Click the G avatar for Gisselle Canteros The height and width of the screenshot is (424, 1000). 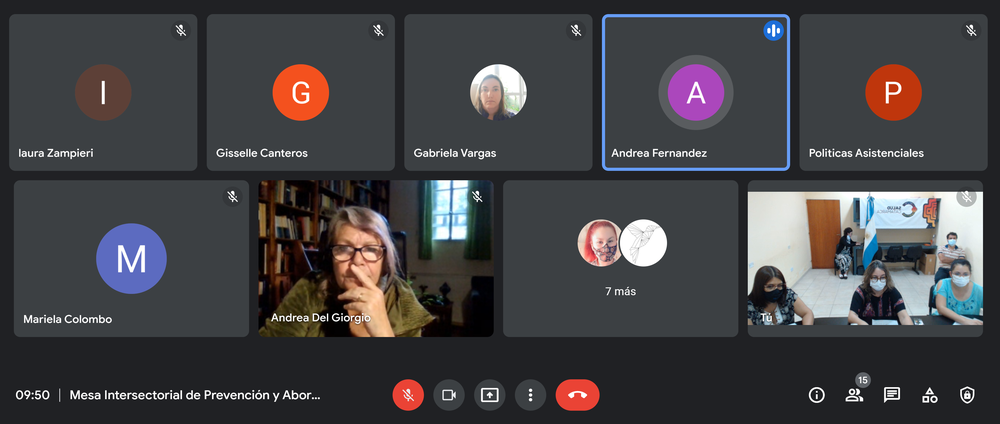tap(300, 93)
